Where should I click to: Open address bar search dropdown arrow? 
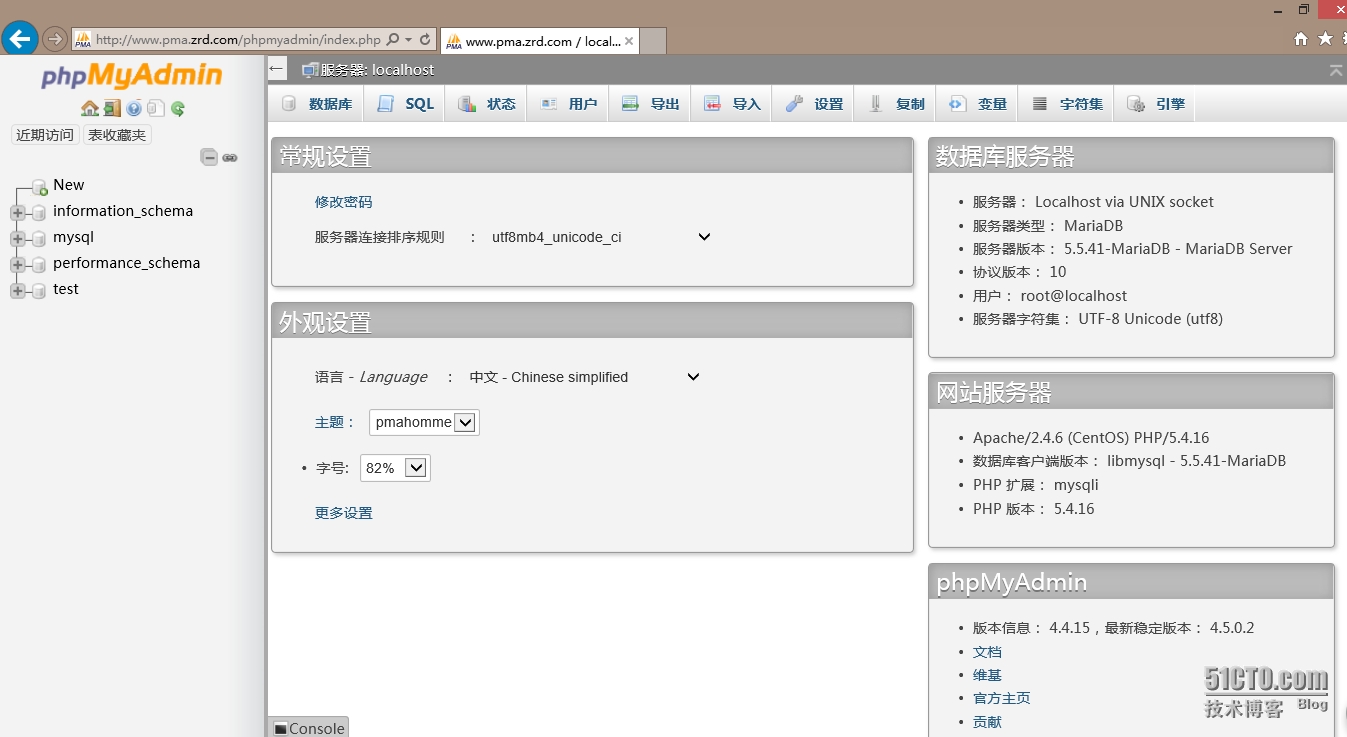408,40
